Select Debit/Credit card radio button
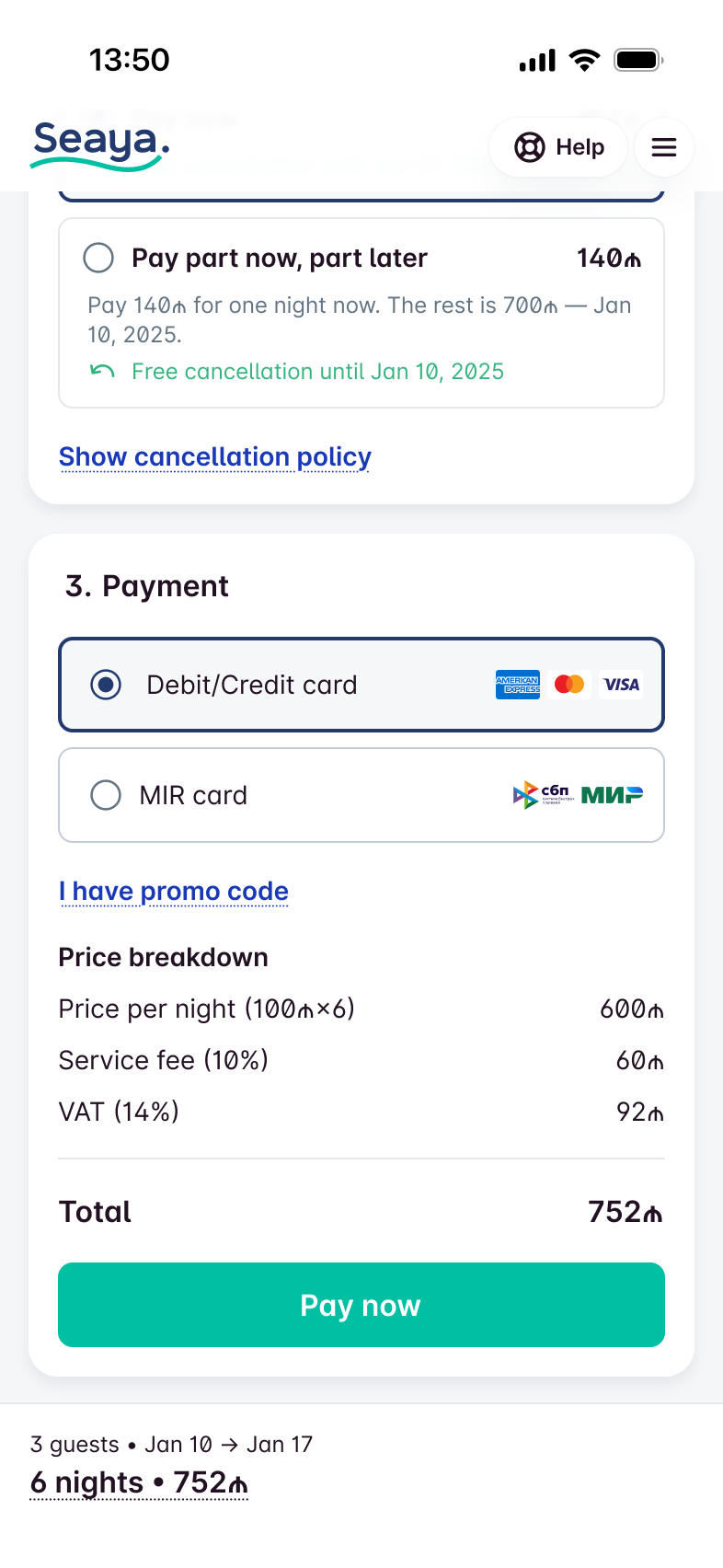The height and width of the screenshot is (1568, 723). pos(106,685)
